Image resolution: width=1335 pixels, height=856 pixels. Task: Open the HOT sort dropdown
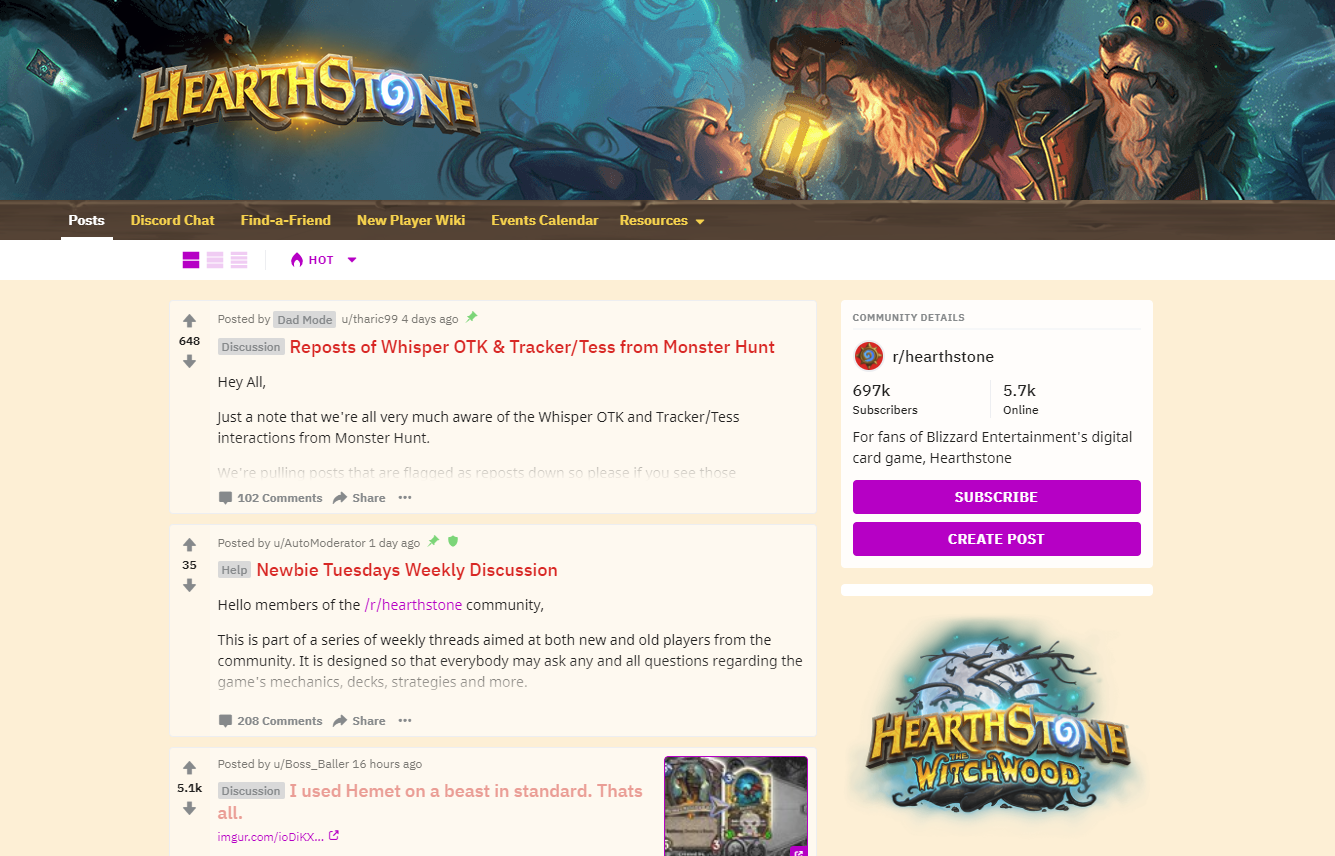[x=323, y=260]
